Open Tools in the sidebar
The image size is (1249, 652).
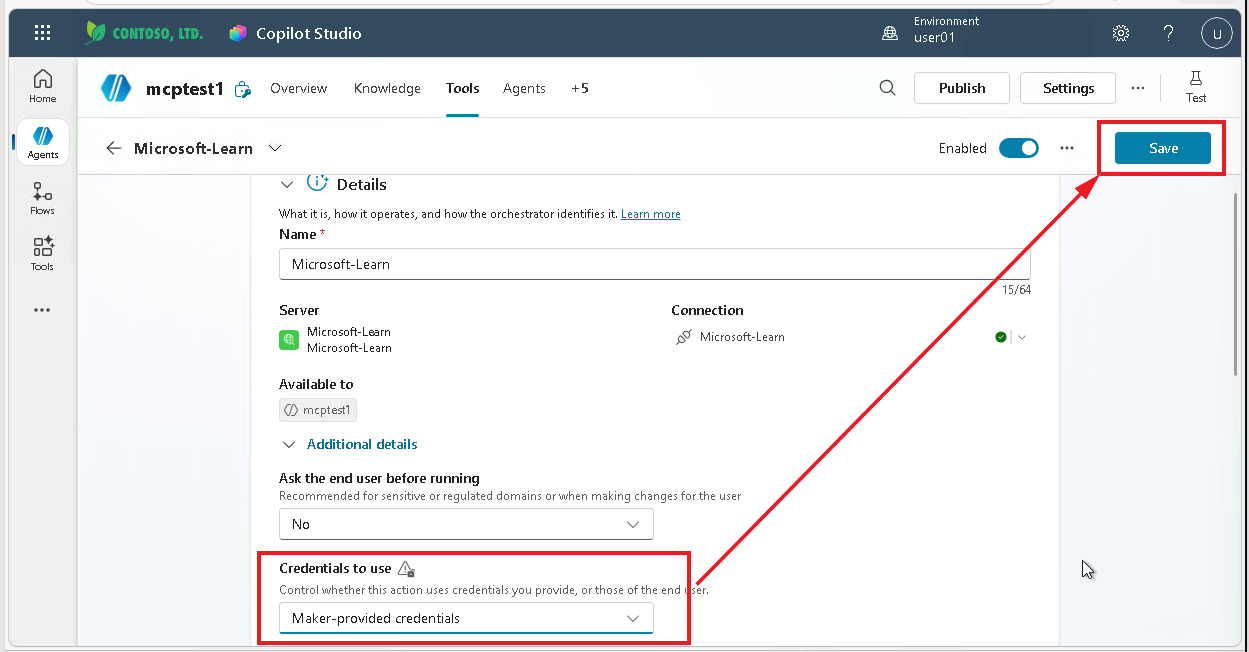tap(43, 254)
